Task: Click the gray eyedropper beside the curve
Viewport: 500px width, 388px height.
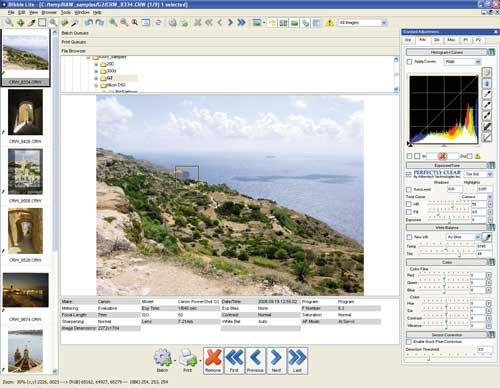Action: 487,105
